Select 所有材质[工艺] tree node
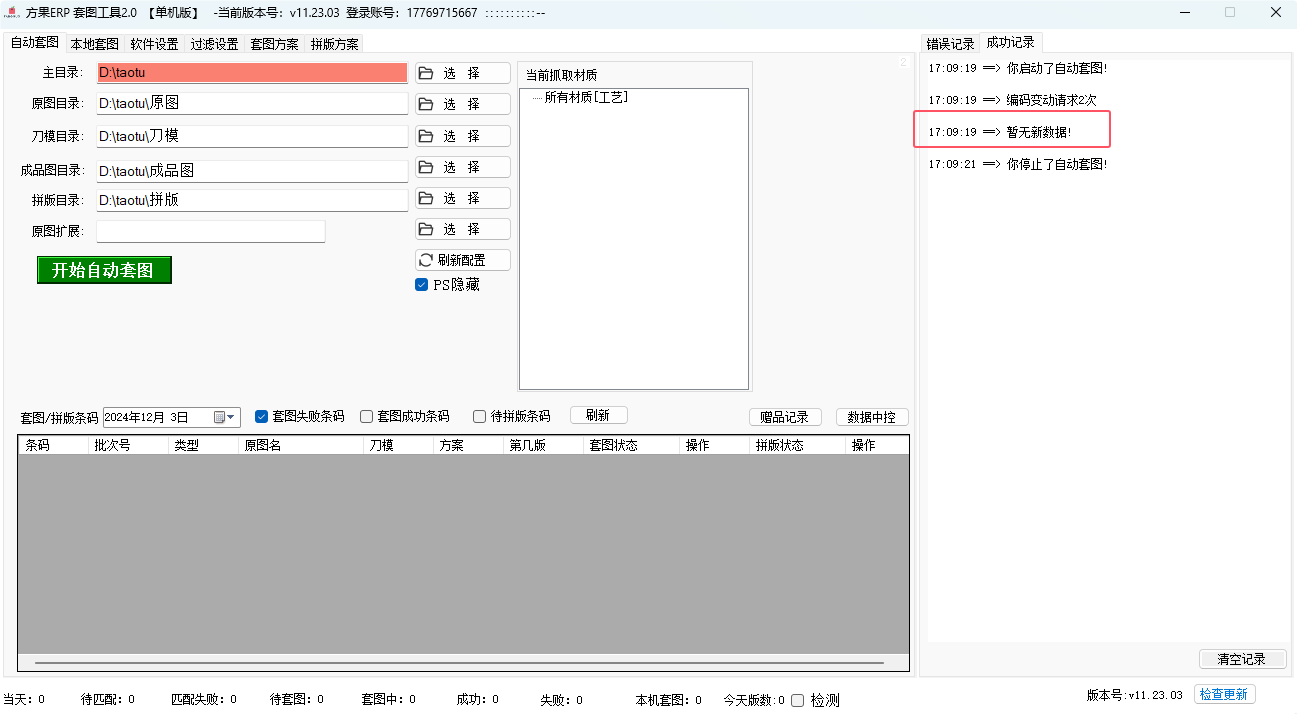This screenshot has height=714, width=1297. pyautogui.click(x=586, y=97)
